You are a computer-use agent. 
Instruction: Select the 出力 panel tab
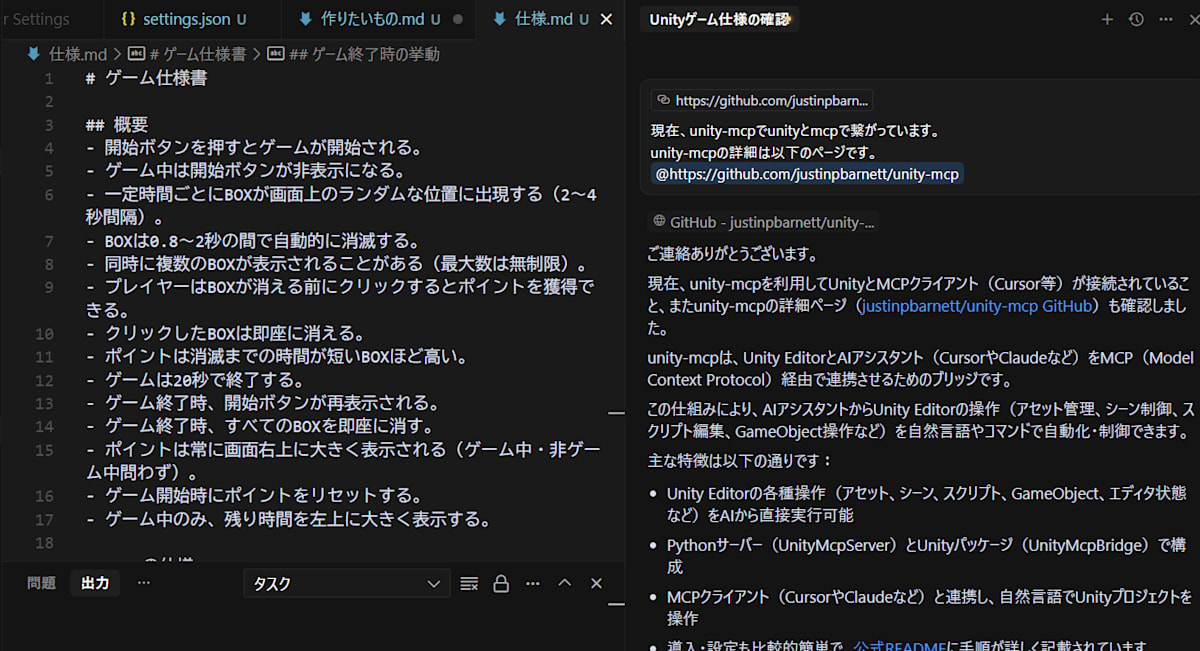[95, 583]
